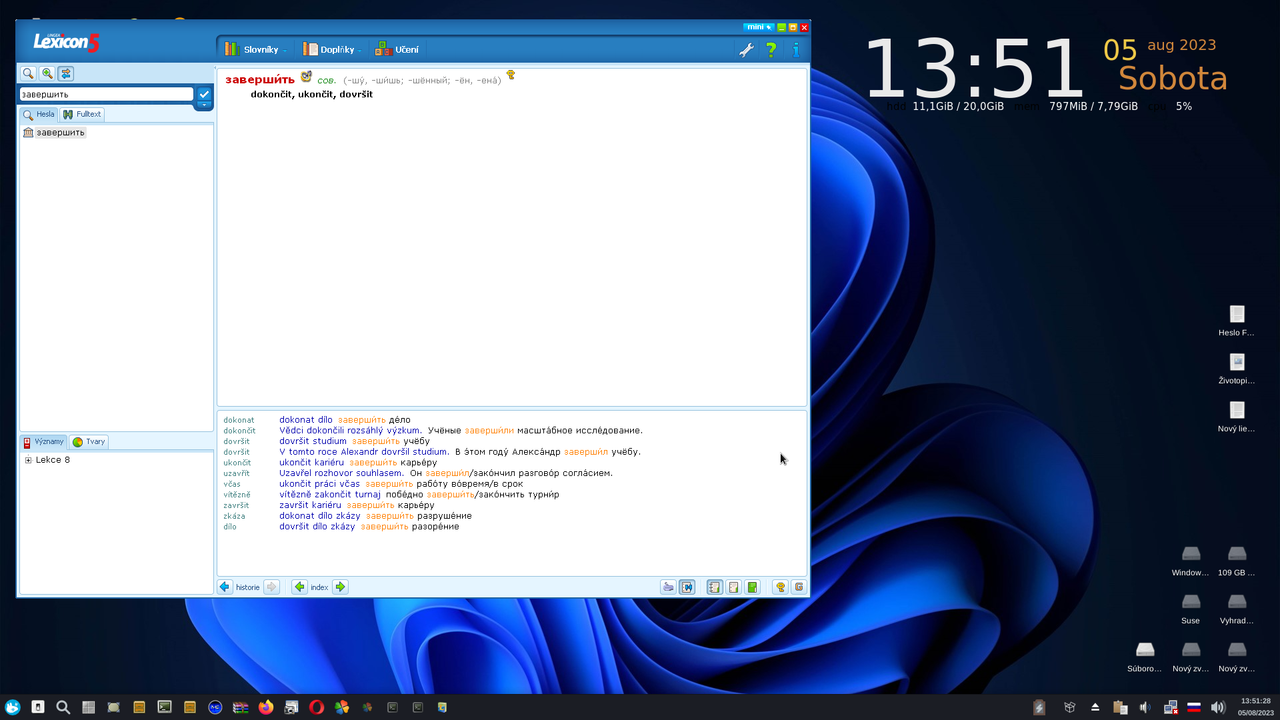
Task: Open the 'Životopi...' desktop file
Action: [x=1237, y=368]
